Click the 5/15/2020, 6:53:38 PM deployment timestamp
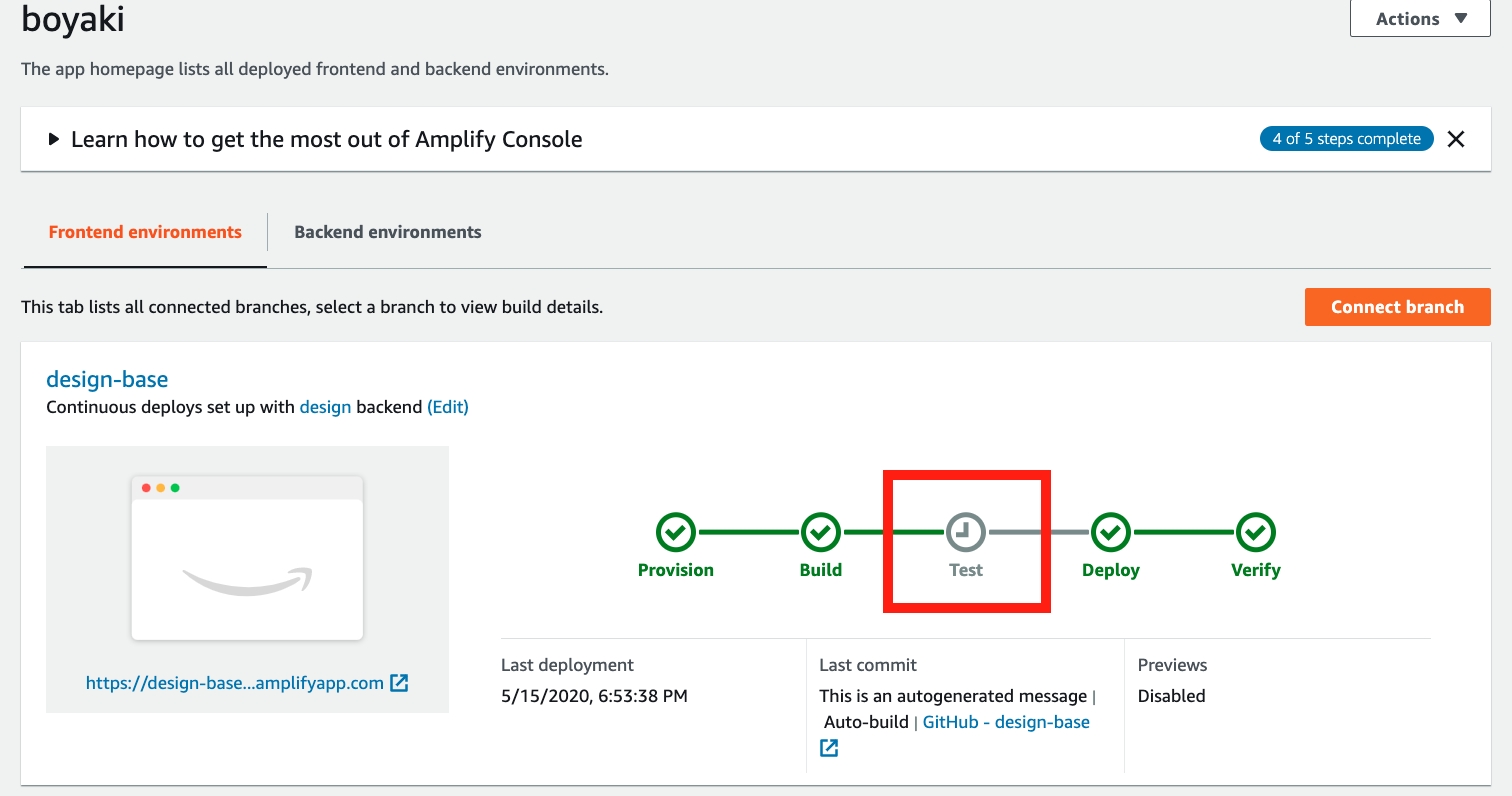Viewport: 1512px width, 796px height. (594, 696)
